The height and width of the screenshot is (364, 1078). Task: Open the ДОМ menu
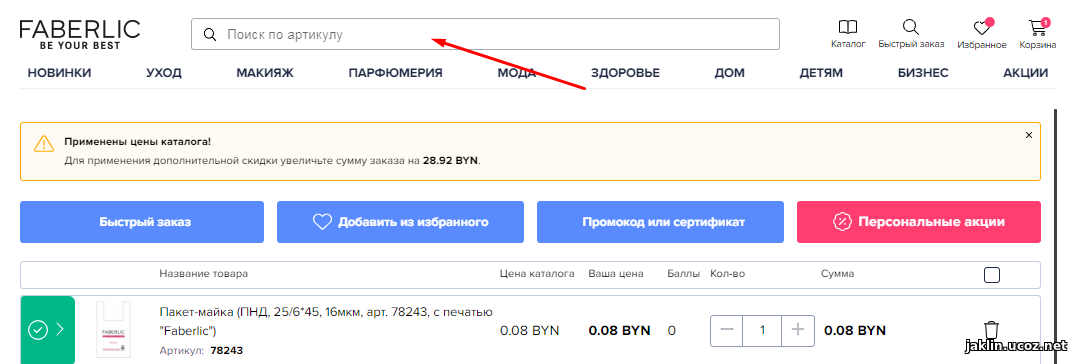point(729,73)
